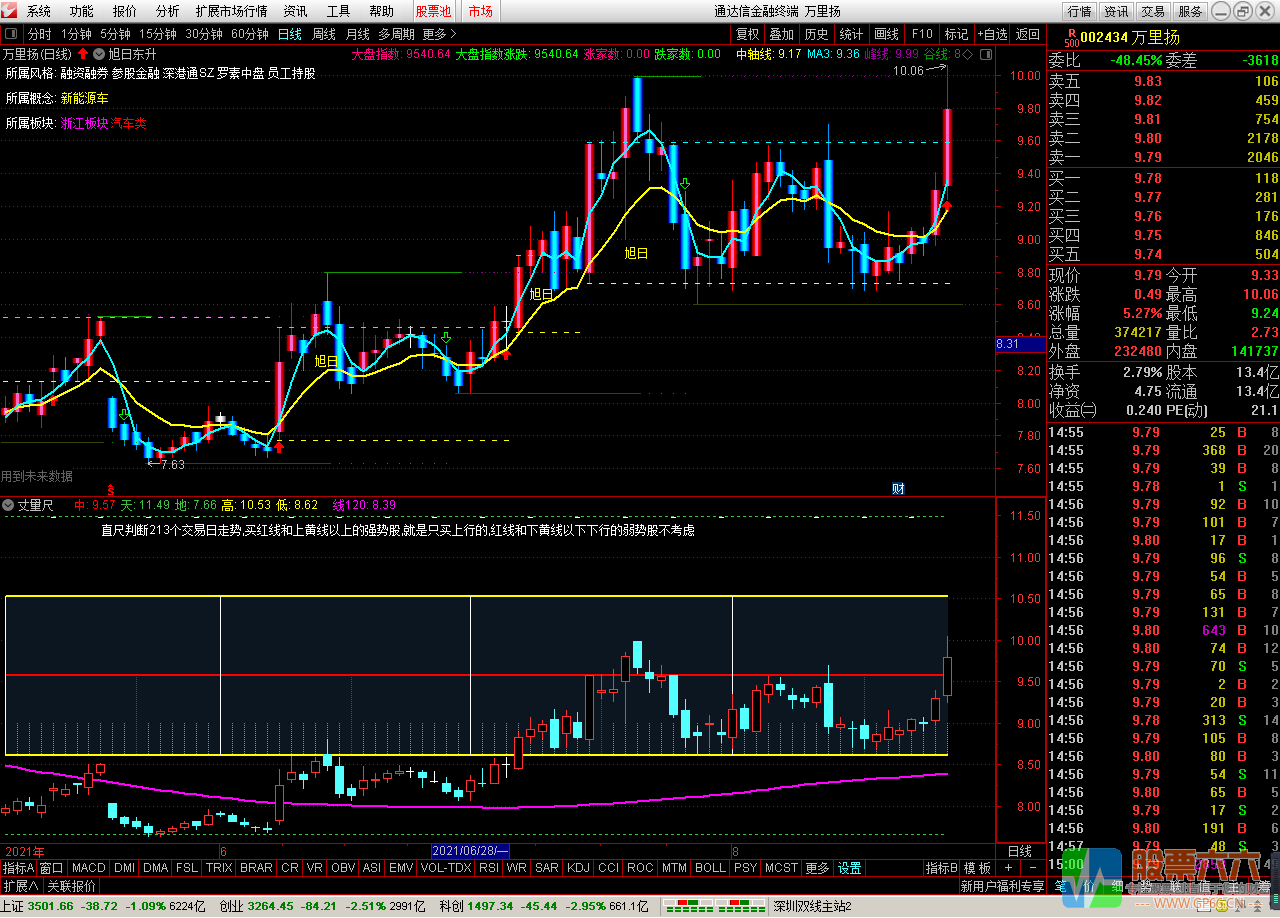Click the 股票池 button
The width and height of the screenshot is (1280, 918).
[433, 11]
